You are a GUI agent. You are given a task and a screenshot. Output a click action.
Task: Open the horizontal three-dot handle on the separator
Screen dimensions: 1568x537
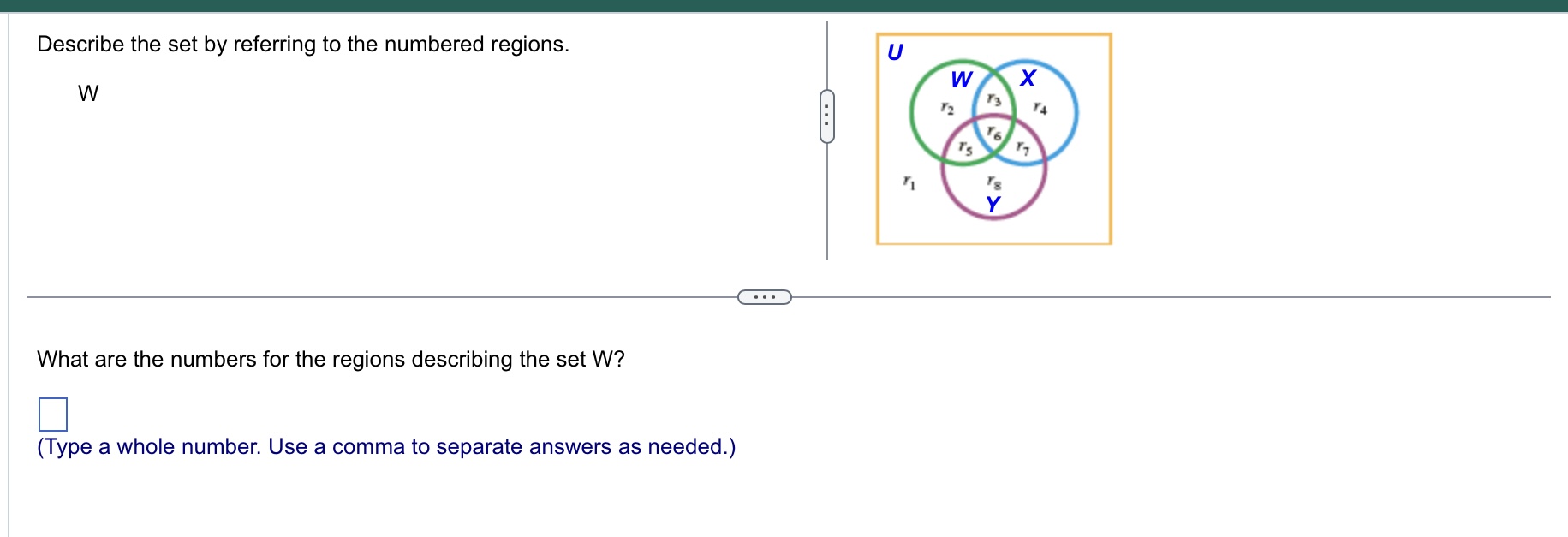tap(764, 295)
